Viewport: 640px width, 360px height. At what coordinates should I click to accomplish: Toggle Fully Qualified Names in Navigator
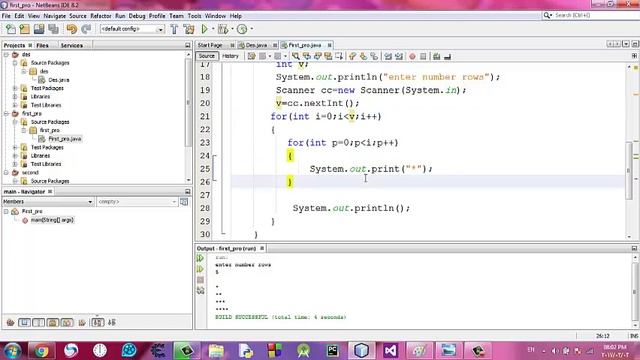point(82,322)
